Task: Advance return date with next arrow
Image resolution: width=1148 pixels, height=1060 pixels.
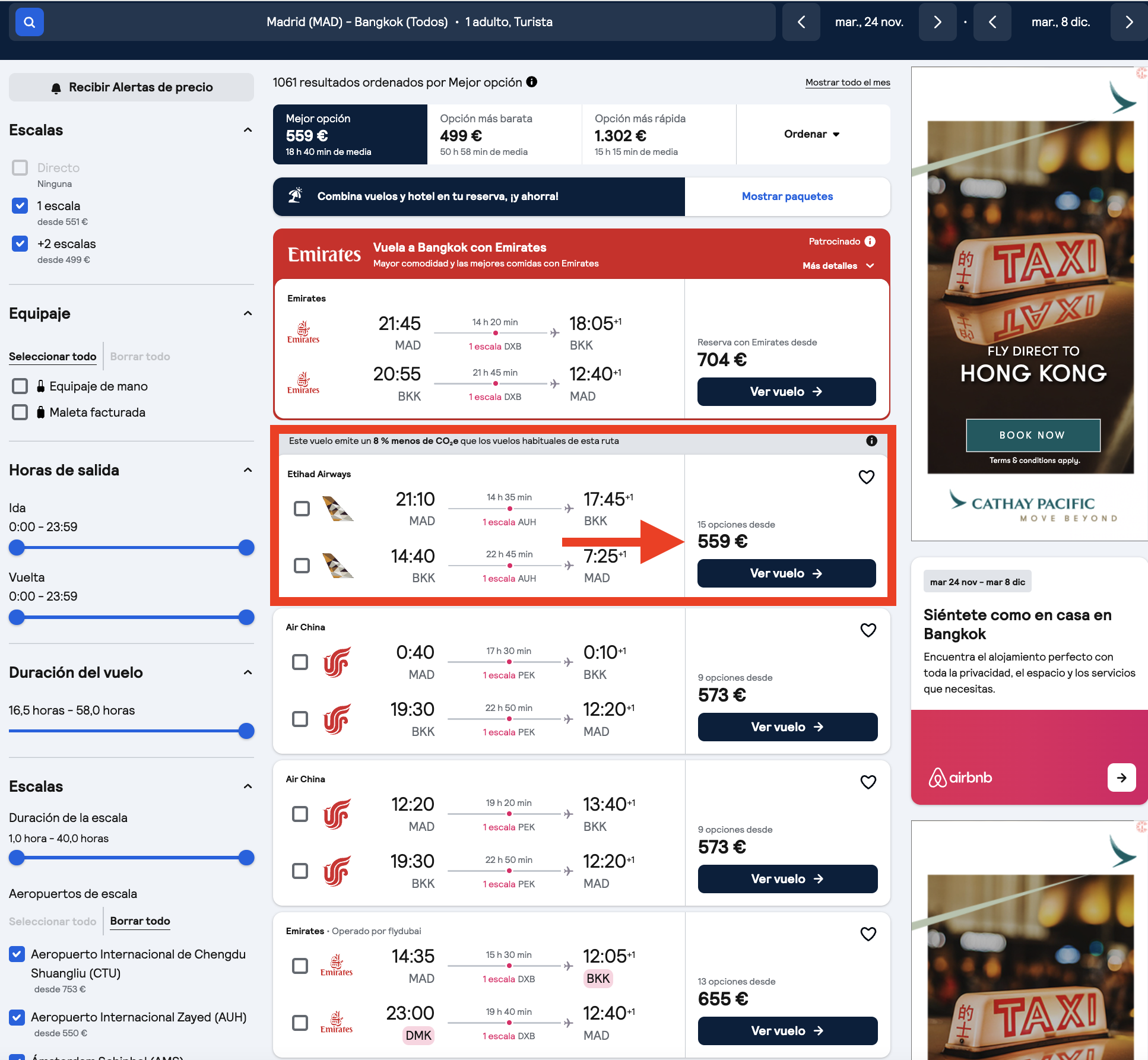Action: [1128, 22]
